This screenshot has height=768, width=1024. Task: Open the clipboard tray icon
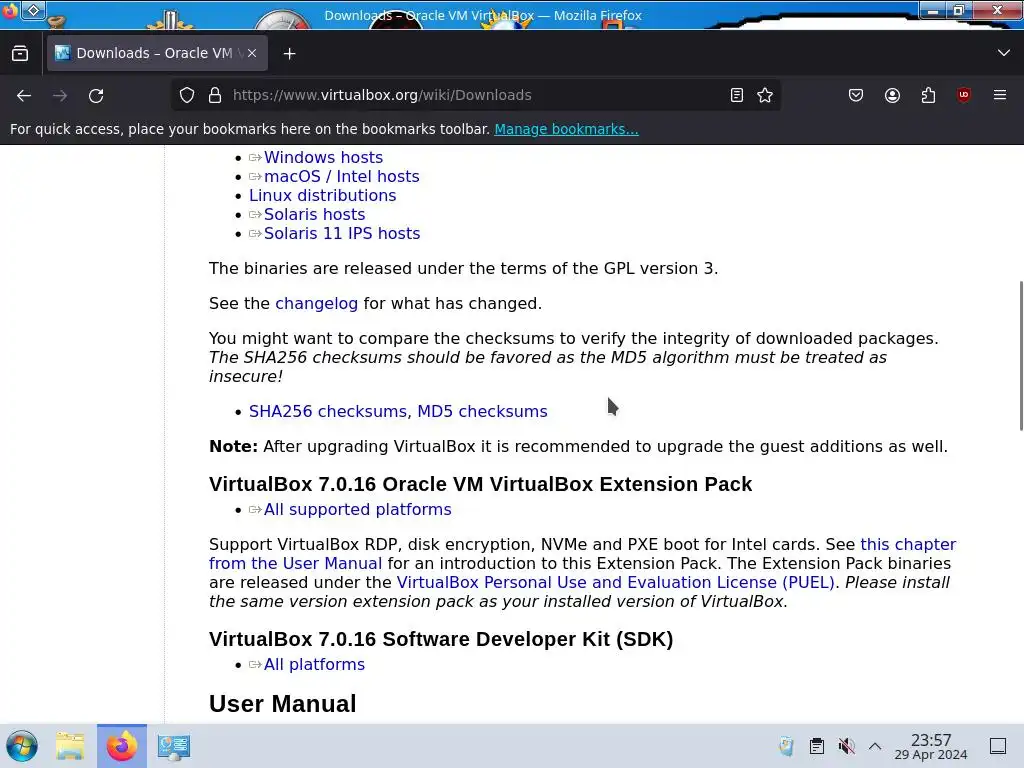point(816,746)
